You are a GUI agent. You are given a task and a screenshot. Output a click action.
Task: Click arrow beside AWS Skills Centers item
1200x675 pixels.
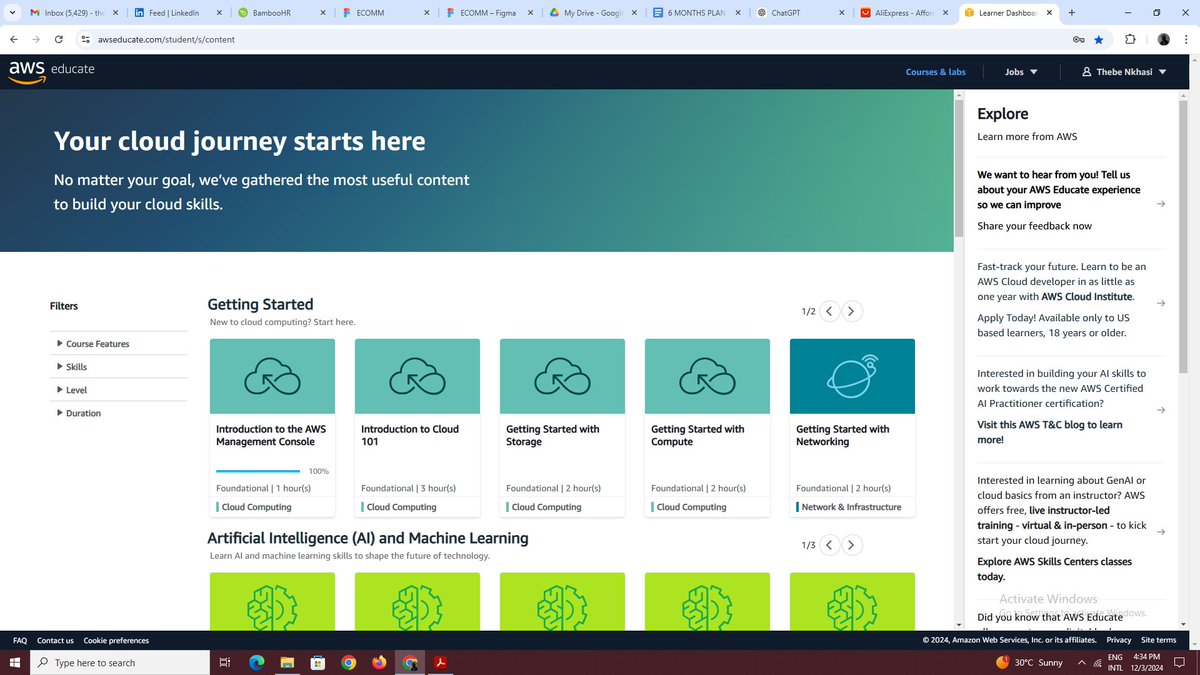[x=1160, y=532]
